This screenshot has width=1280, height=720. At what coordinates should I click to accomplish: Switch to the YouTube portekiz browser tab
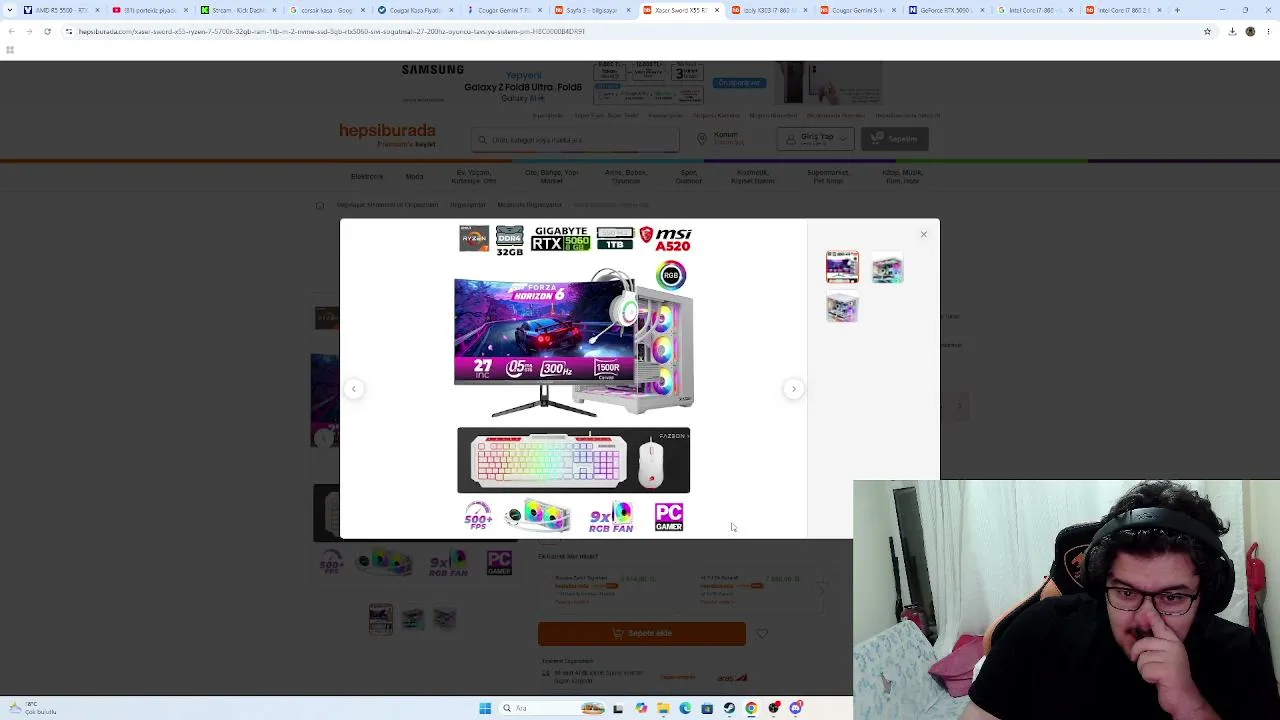150,10
